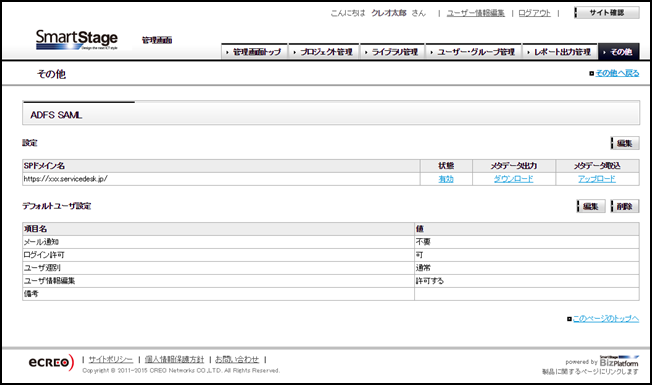Click the 不要 value cell
The height and width of the screenshot is (385, 652).
coord(526,242)
